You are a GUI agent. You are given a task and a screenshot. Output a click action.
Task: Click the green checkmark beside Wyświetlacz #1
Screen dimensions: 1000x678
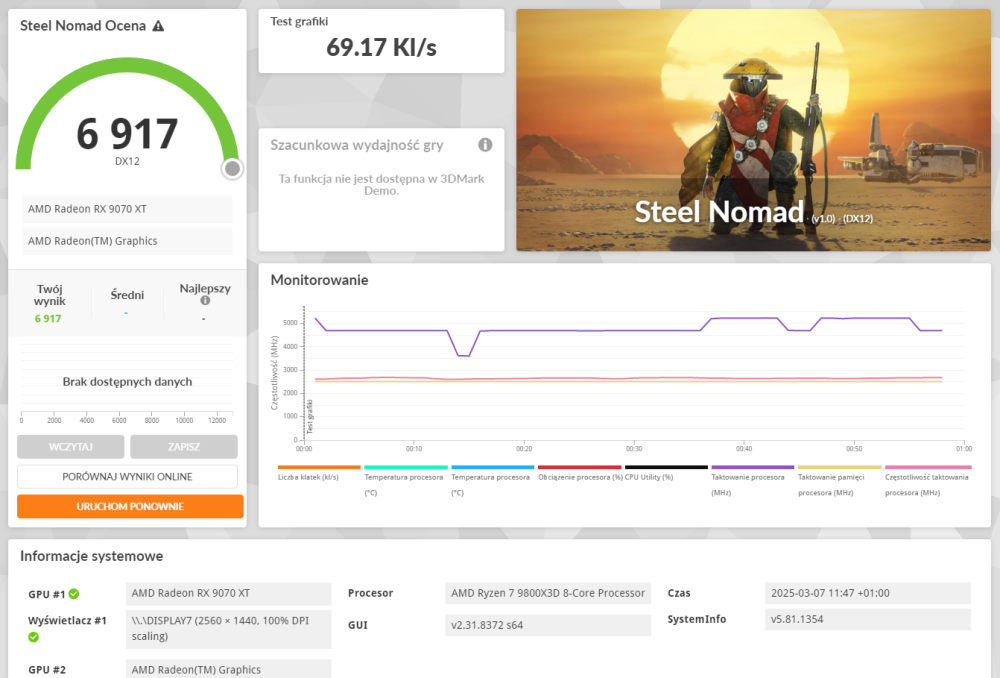(x=34, y=635)
